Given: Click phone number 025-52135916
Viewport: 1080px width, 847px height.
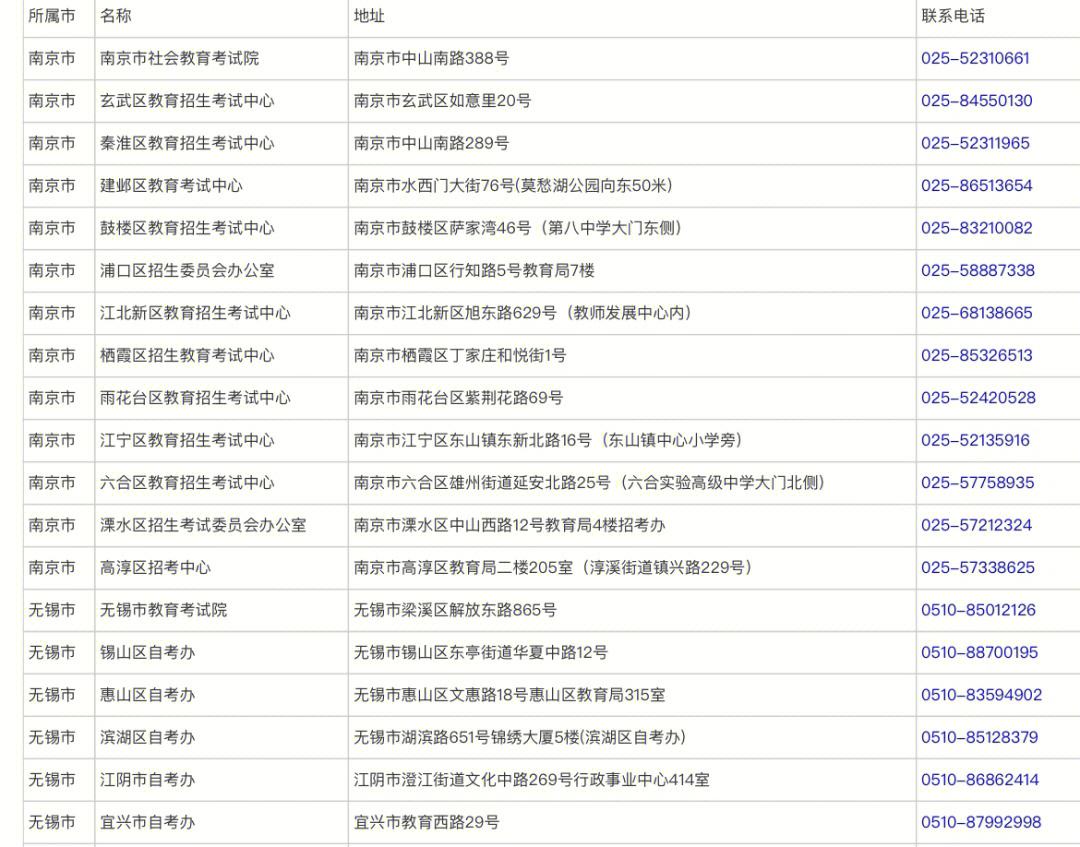Looking at the screenshot, I should tap(975, 441).
